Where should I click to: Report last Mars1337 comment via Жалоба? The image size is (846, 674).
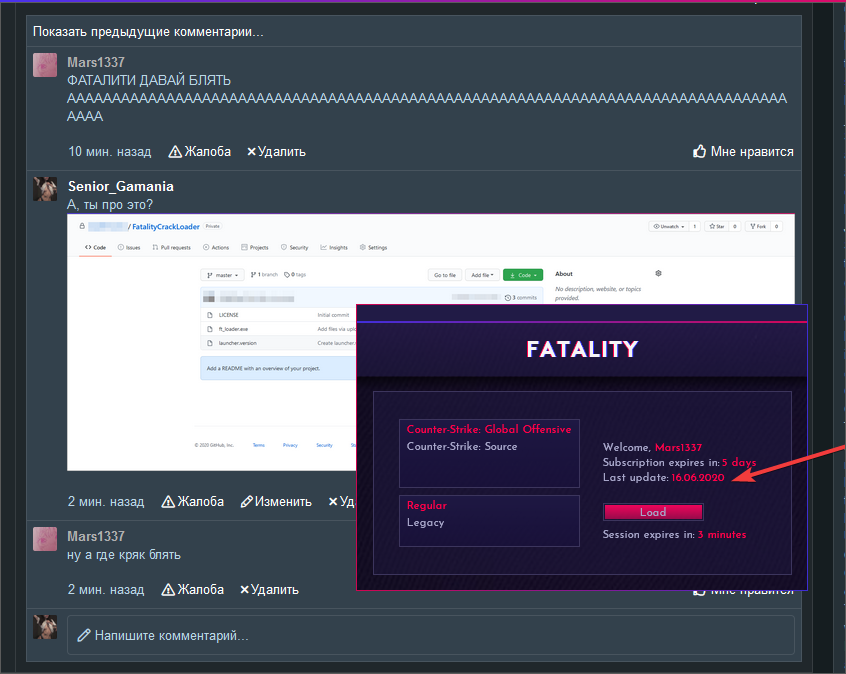[x=193, y=589]
